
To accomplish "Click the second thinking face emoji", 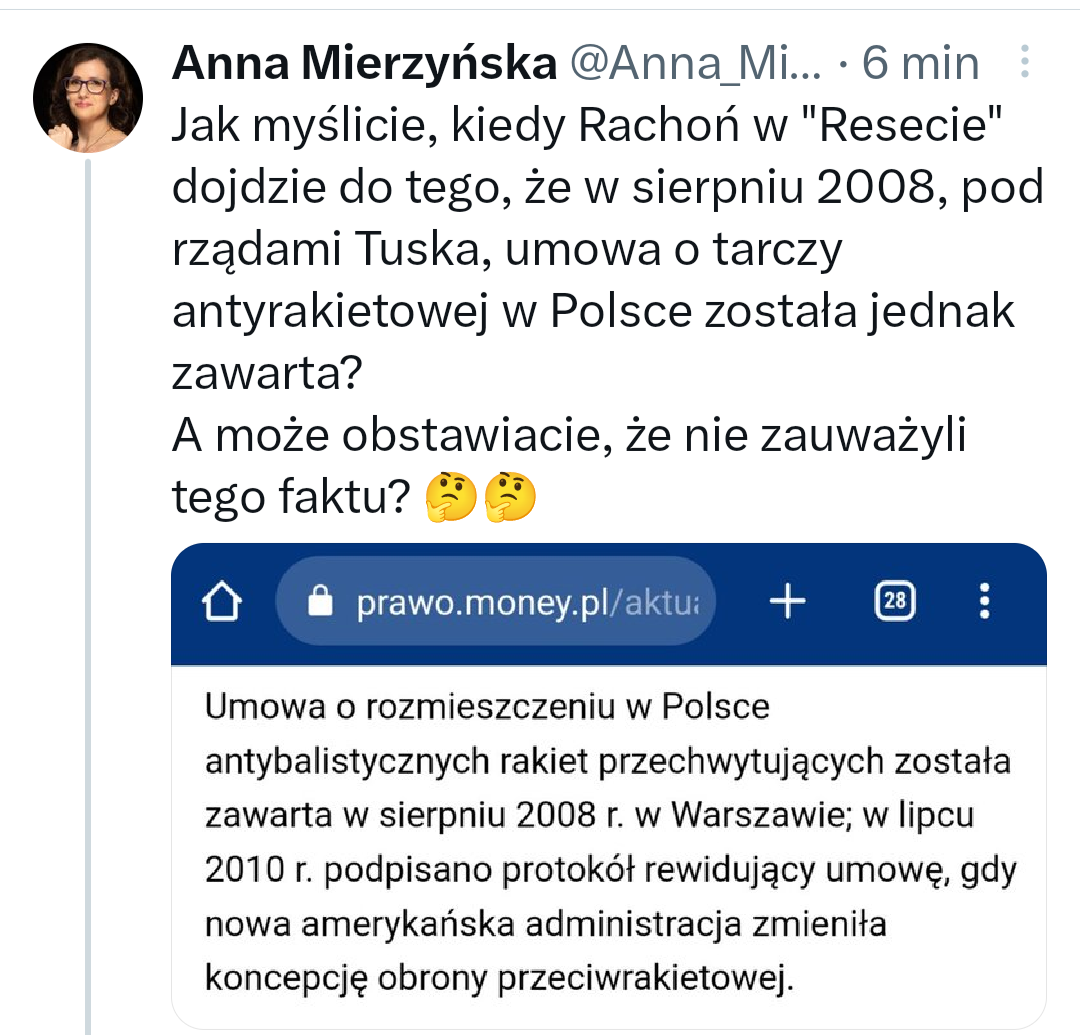I will click(x=510, y=497).
